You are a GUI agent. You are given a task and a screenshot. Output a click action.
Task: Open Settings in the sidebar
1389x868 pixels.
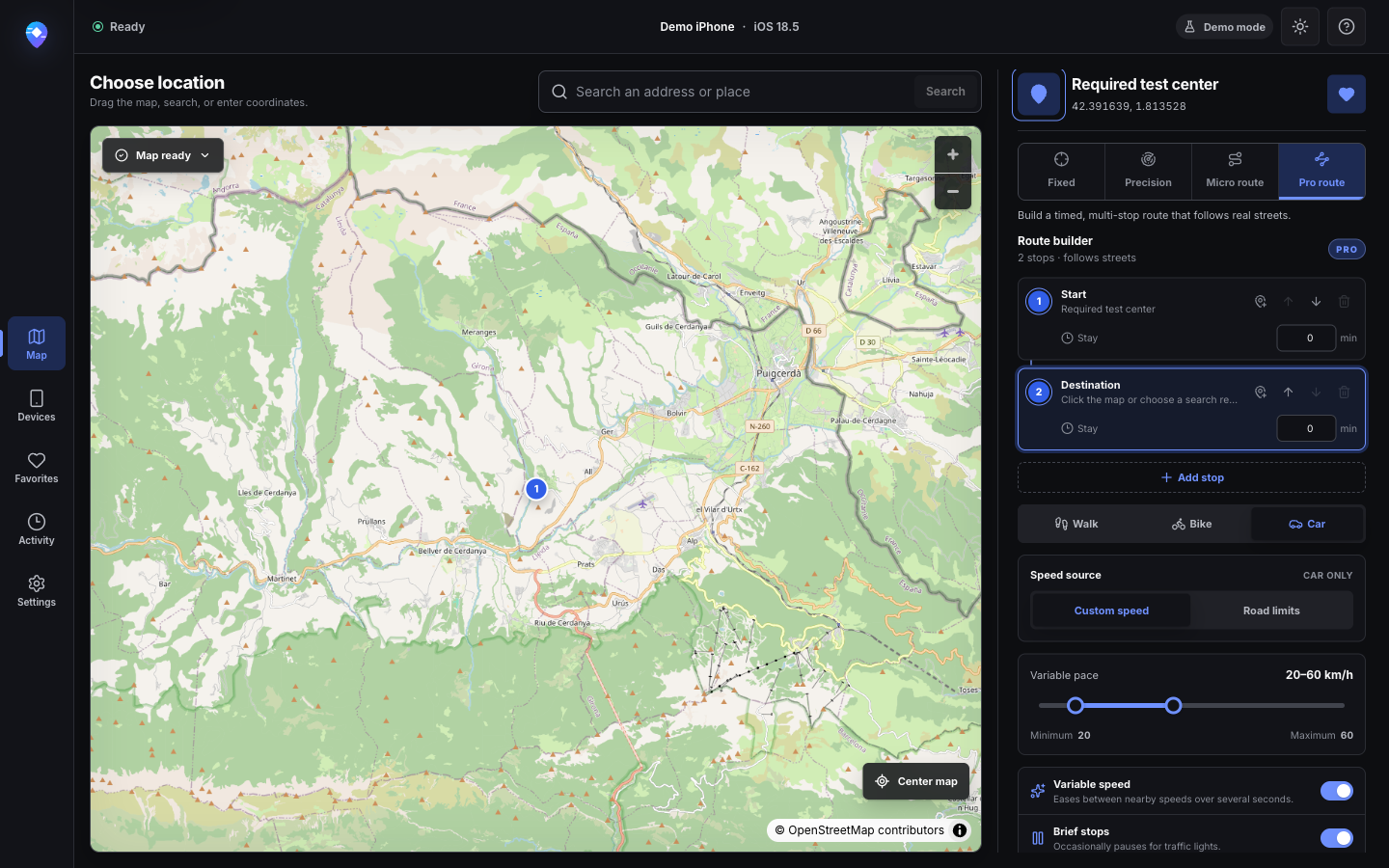[x=37, y=590]
